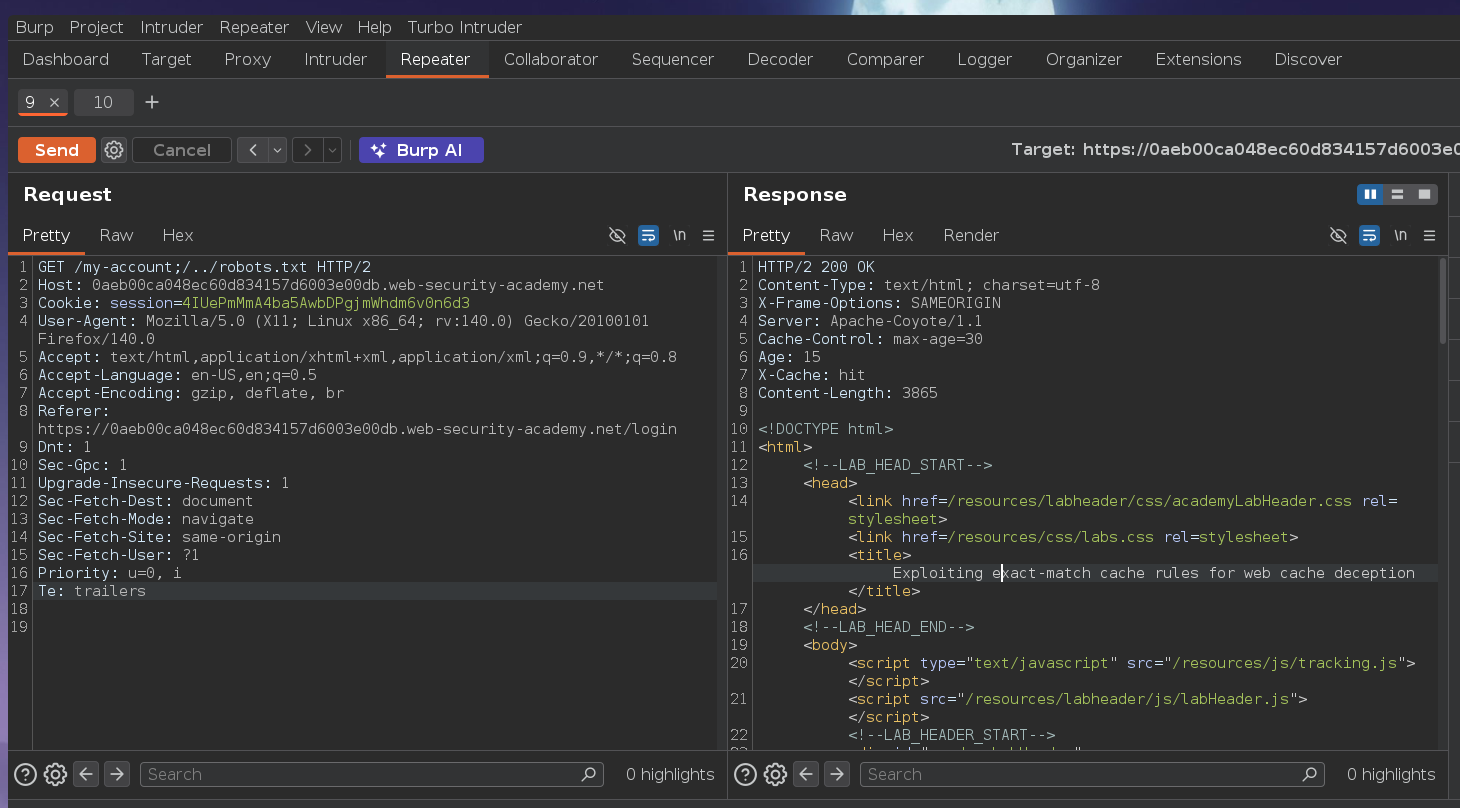The height and width of the screenshot is (808, 1460).
Task: Open forward history dropdown arrow
Action: 333,150
